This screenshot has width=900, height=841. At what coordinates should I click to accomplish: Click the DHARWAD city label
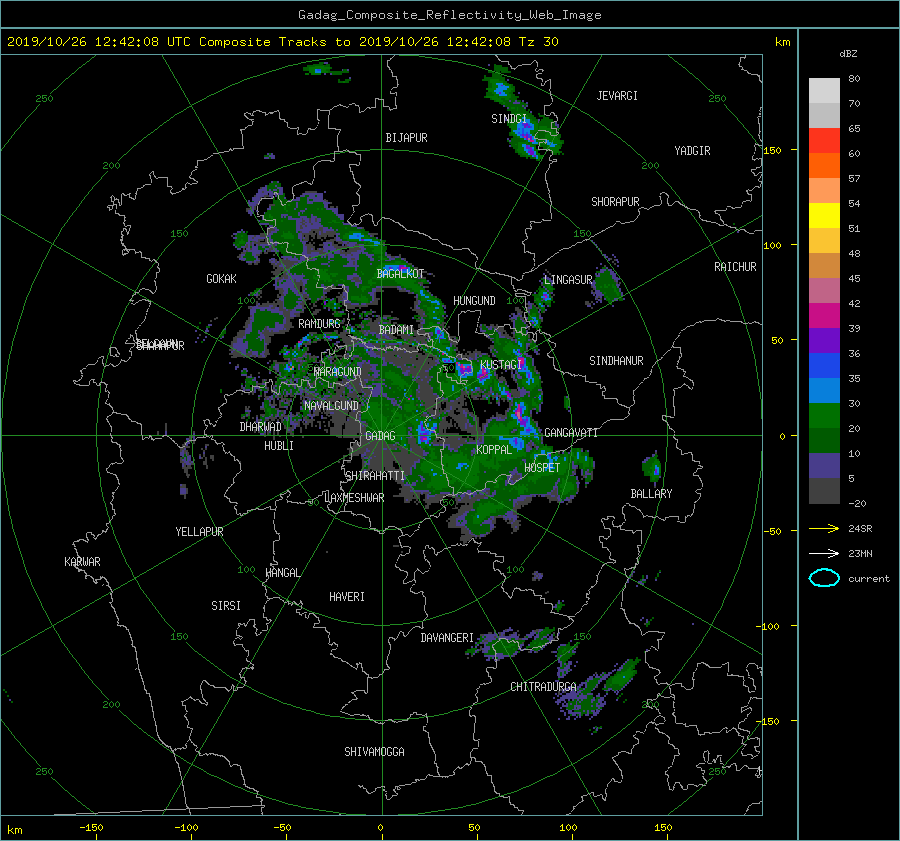pyautogui.click(x=261, y=427)
